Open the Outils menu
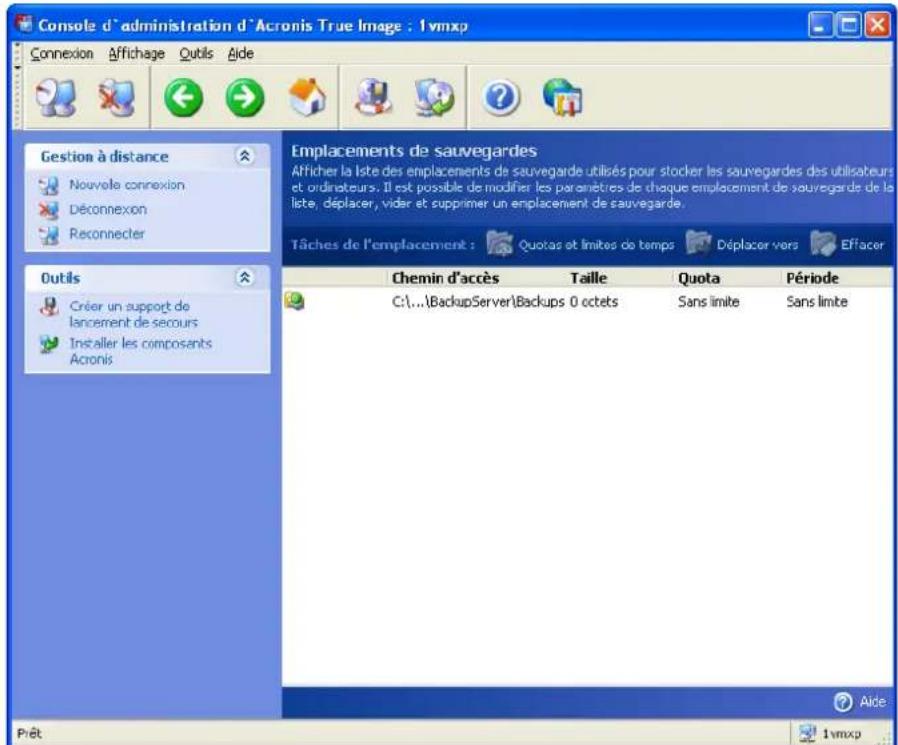898x745 pixels. (x=196, y=54)
